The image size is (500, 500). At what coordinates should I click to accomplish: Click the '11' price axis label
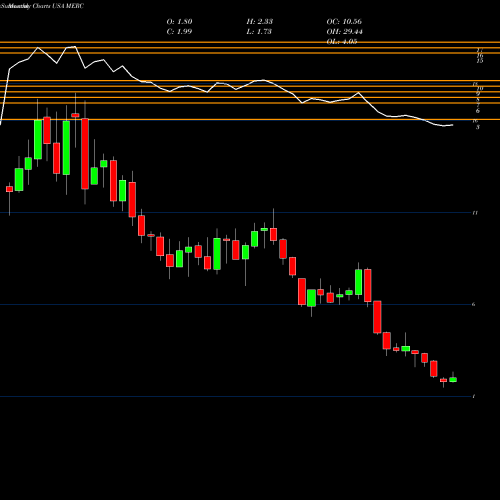point(475,213)
